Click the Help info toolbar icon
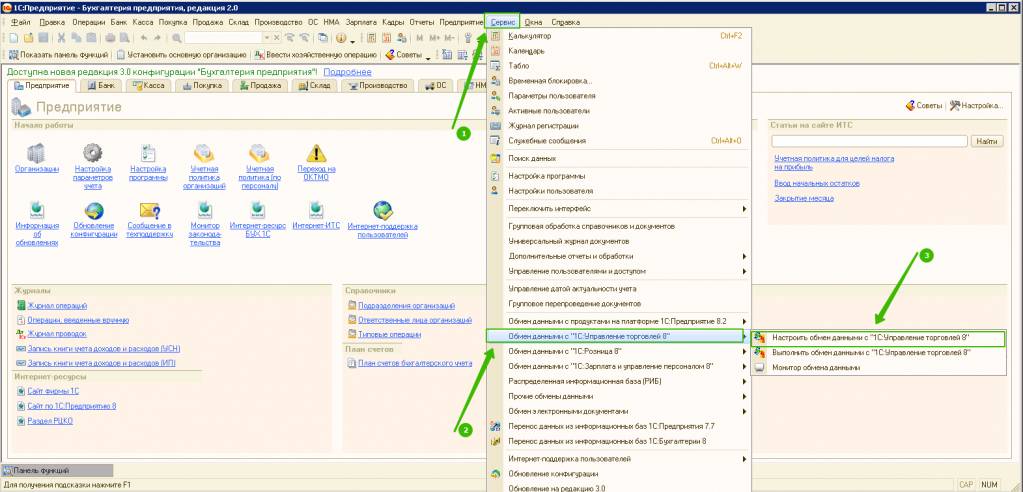This screenshot has height=492, width=1023. pos(341,38)
